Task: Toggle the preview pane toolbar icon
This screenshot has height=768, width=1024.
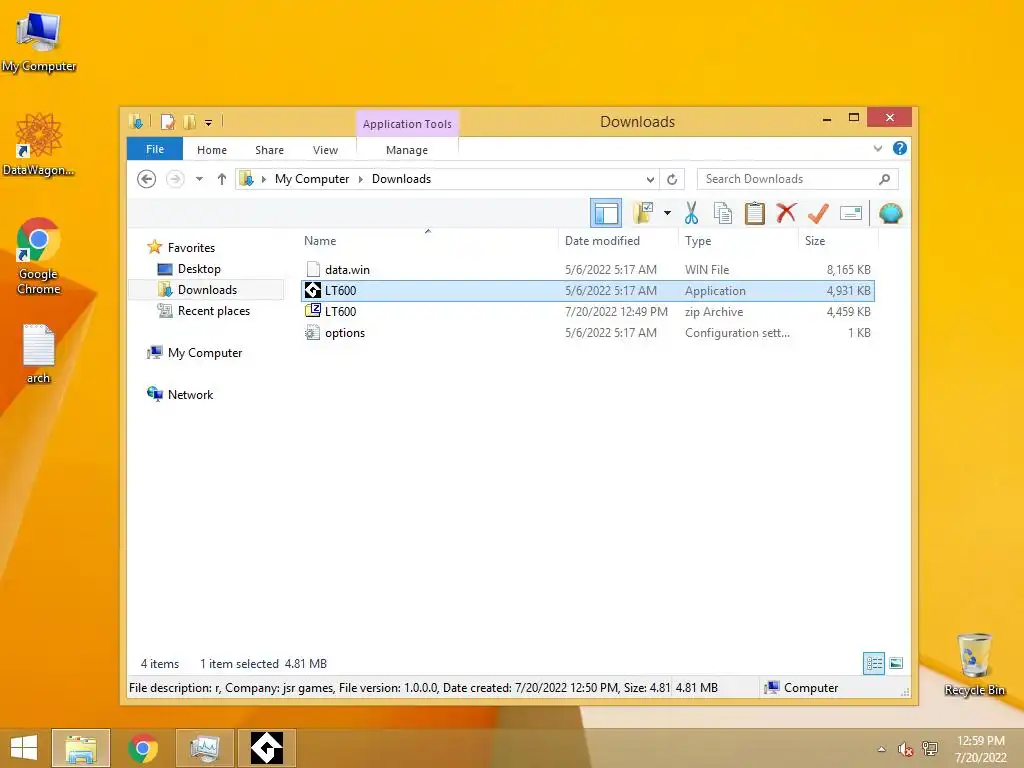Action: 605,213
